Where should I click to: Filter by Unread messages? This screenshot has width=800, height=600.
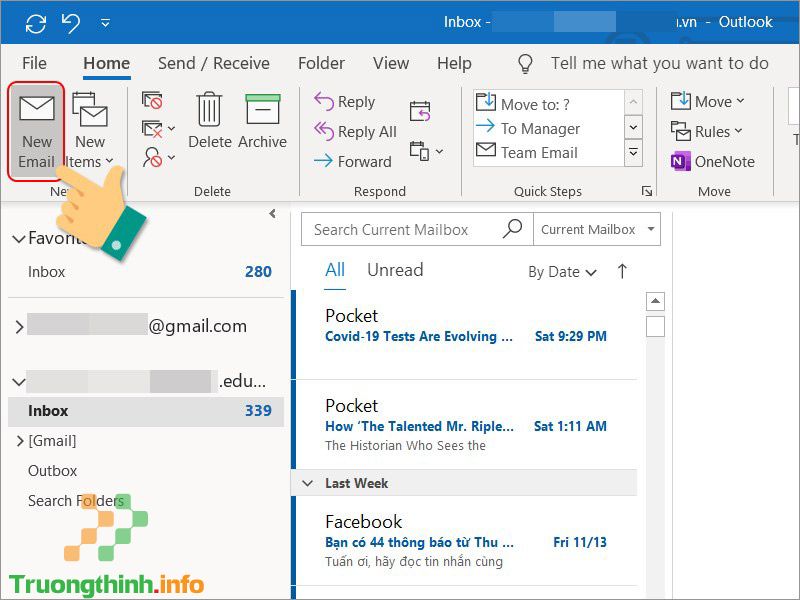click(395, 270)
